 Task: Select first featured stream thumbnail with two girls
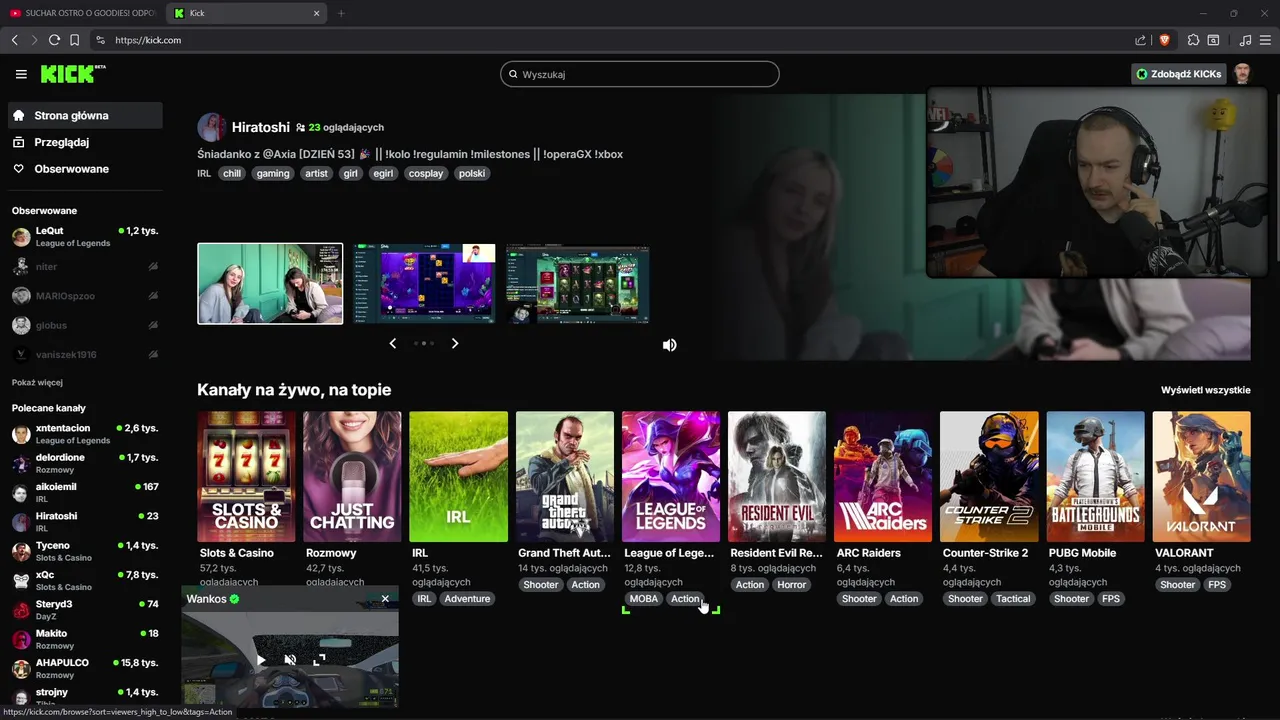pyautogui.click(x=270, y=284)
